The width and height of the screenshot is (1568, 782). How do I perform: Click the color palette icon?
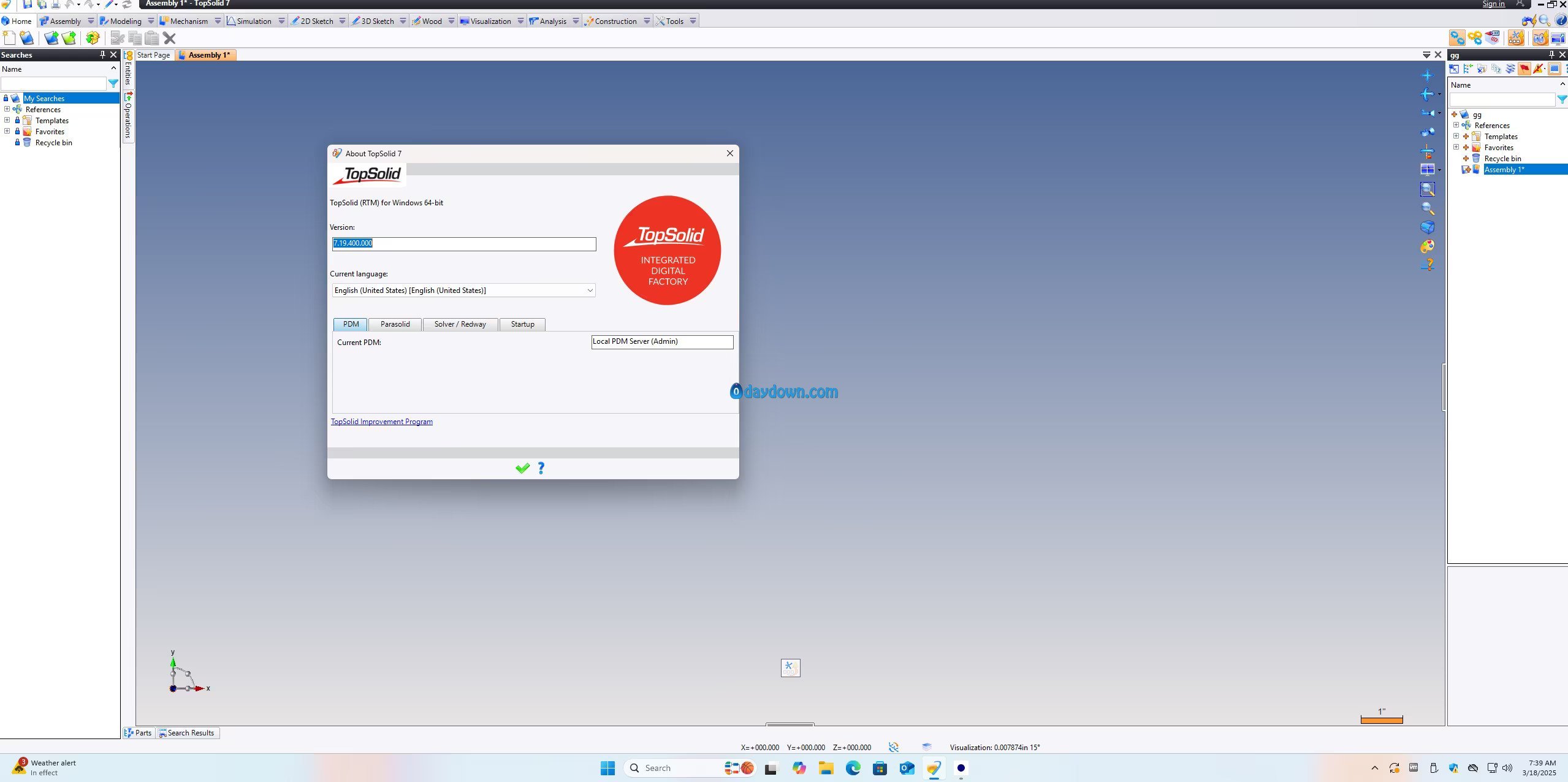[x=1428, y=246]
